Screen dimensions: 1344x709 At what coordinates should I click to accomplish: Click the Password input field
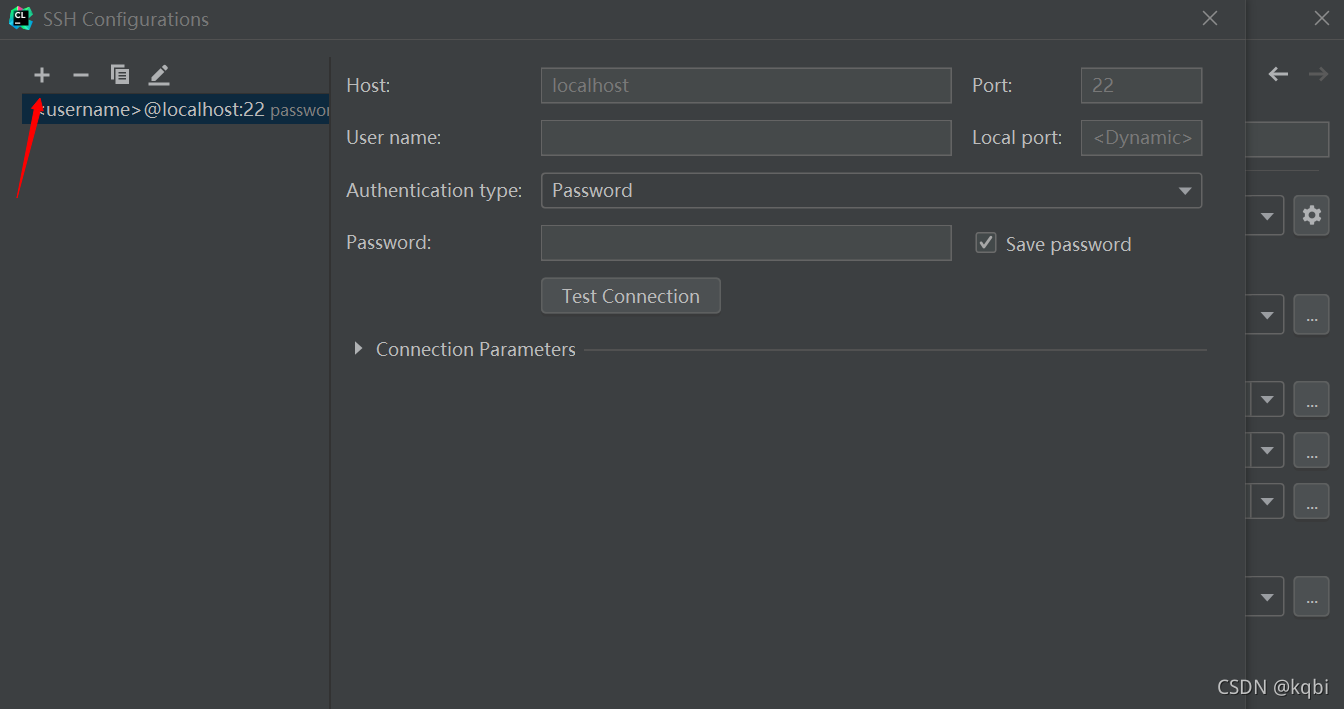tap(745, 243)
